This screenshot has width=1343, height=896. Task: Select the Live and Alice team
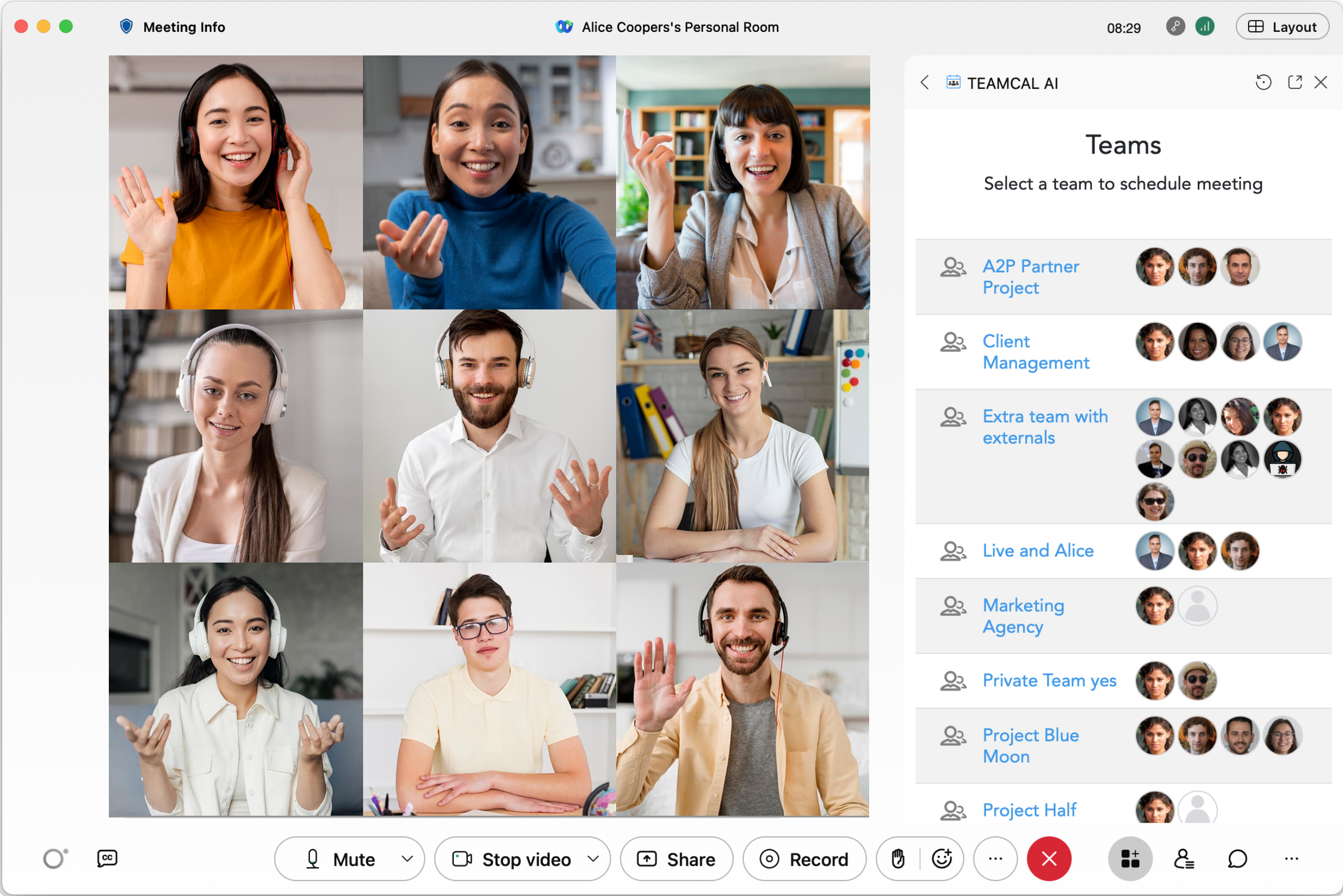tap(1038, 550)
